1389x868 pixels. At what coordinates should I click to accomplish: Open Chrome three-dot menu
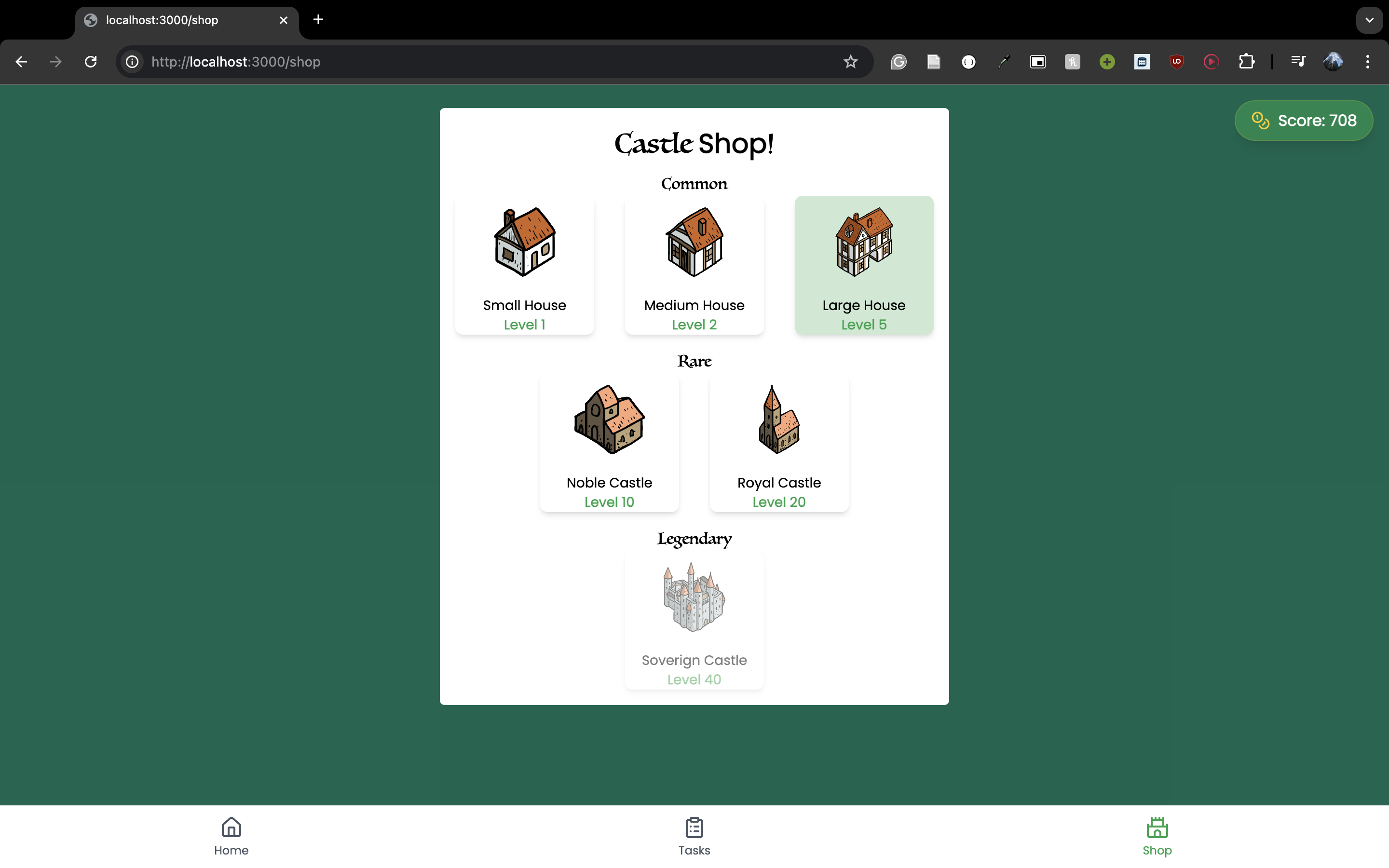pyautogui.click(x=1368, y=61)
